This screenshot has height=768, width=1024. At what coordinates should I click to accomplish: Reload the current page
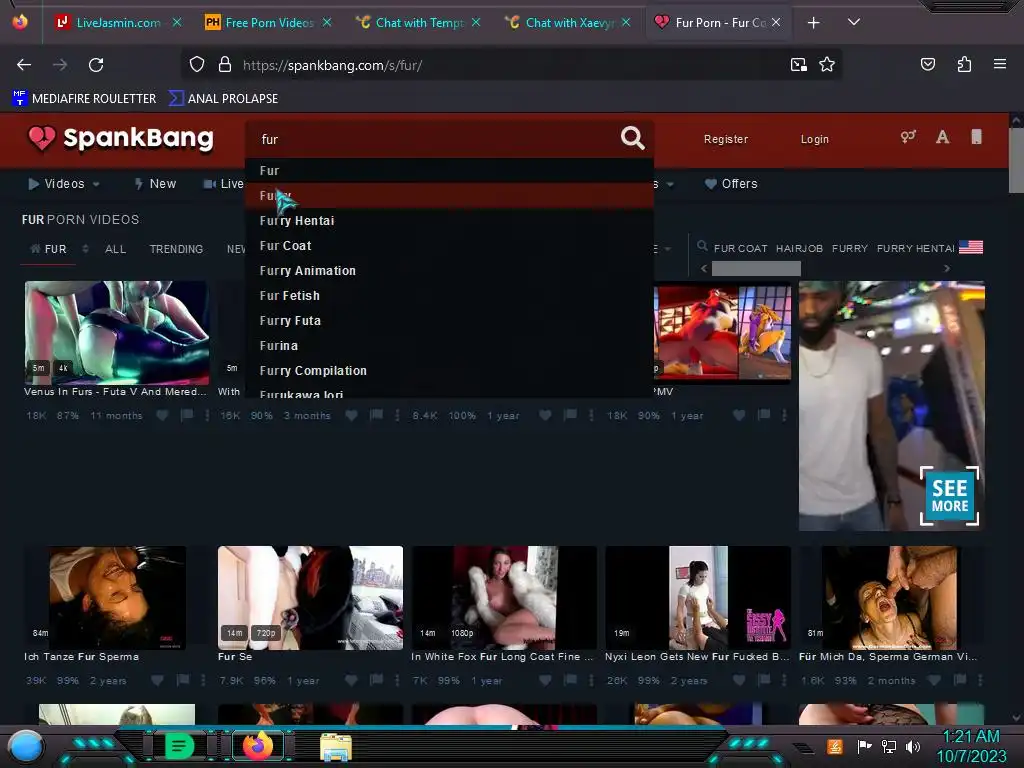[x=96, y=65]
